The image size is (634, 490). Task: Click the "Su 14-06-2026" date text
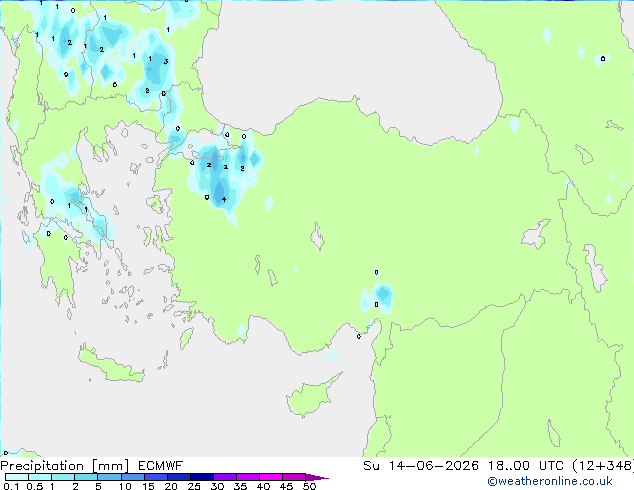[421, 466]
